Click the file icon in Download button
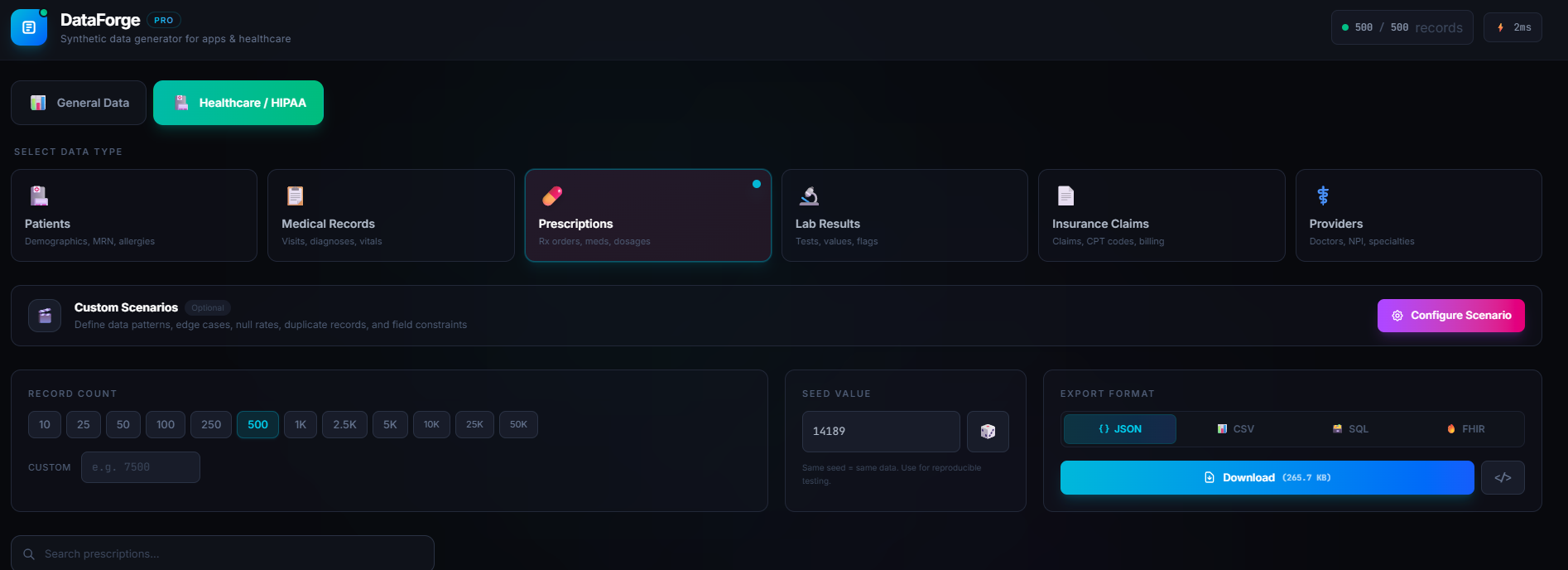The image size is (1568, 570). [1210, 478]
